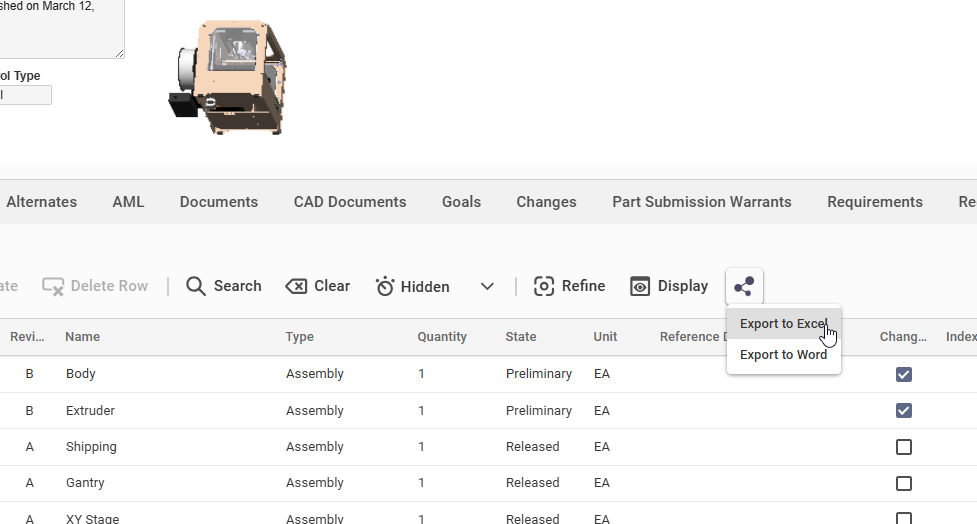
Task: Go to the Requirements tab
Action: 874,202
